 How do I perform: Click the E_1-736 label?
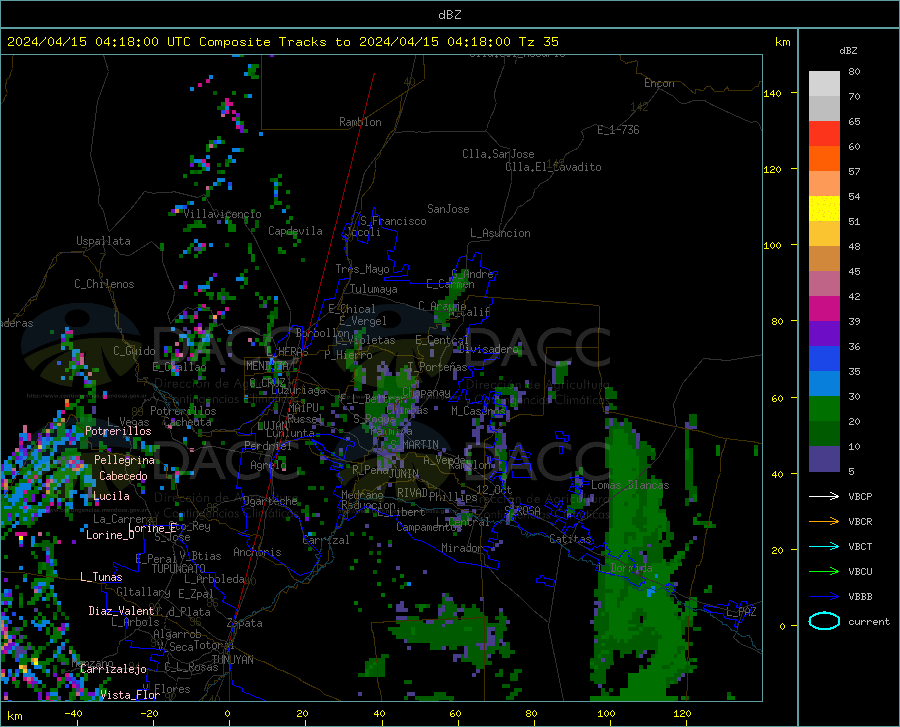tap(618, 130)
